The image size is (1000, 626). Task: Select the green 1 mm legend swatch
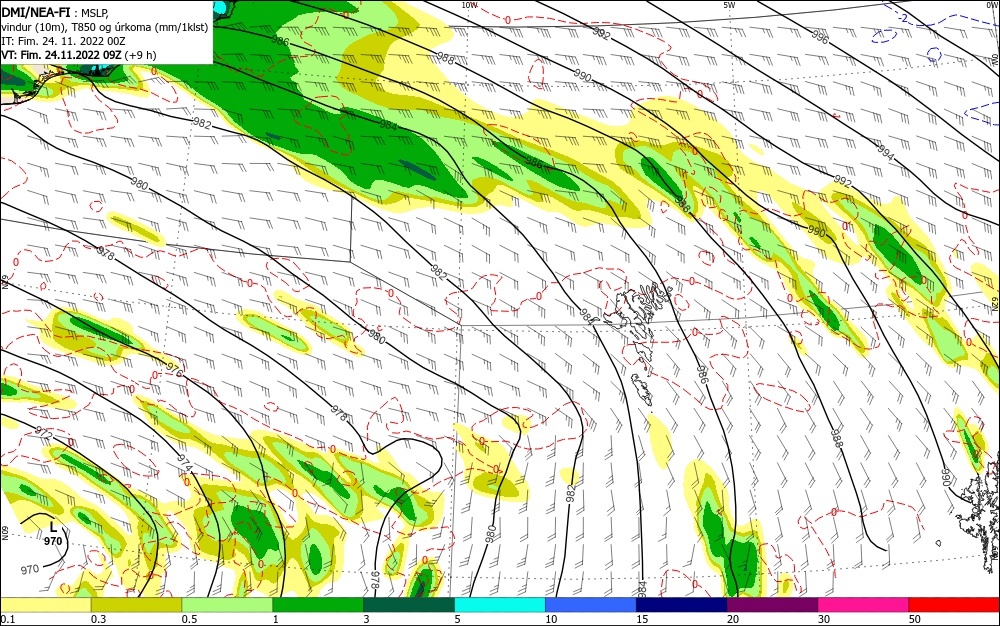(x=318, y=605)
